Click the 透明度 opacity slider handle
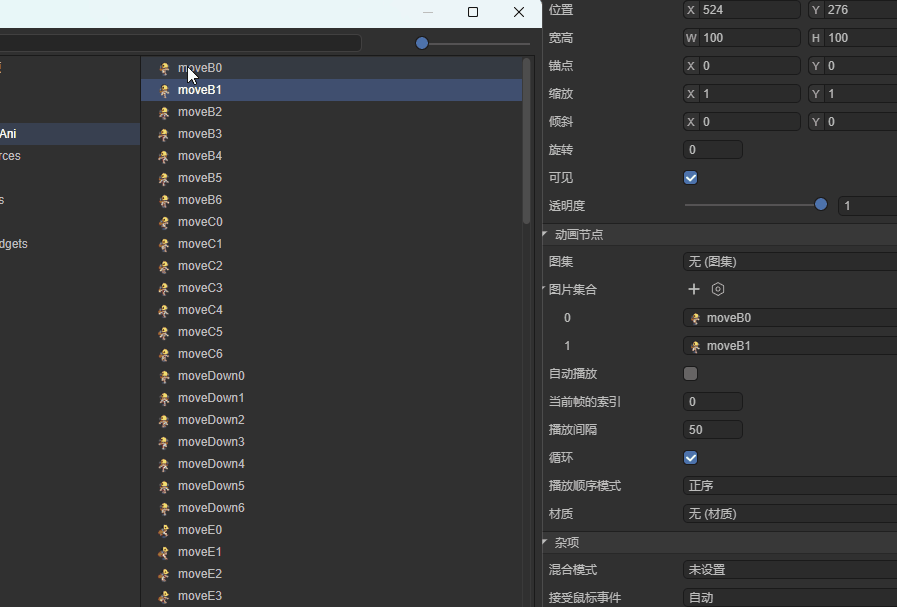 821,204
